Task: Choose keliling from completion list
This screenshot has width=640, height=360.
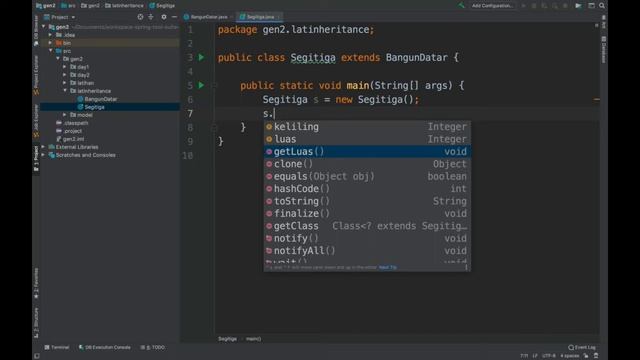Action: coord(367,127)
